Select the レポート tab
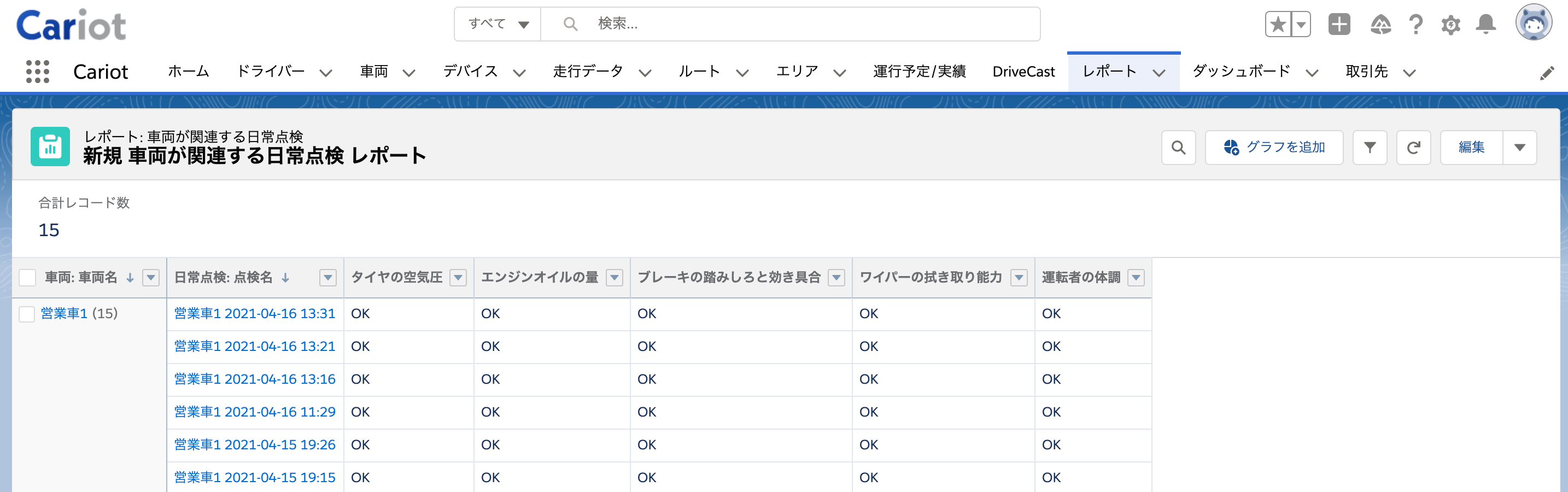This screenshot has height=492, width=1568. [x=1110, y=72]
